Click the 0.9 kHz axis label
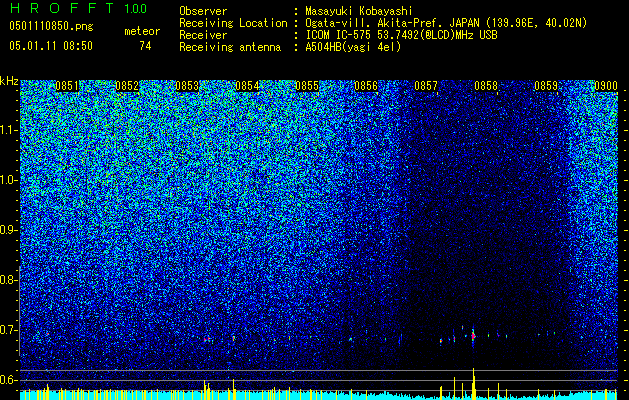This screenshot has width=629, height=400. click(x=9, y=230)
